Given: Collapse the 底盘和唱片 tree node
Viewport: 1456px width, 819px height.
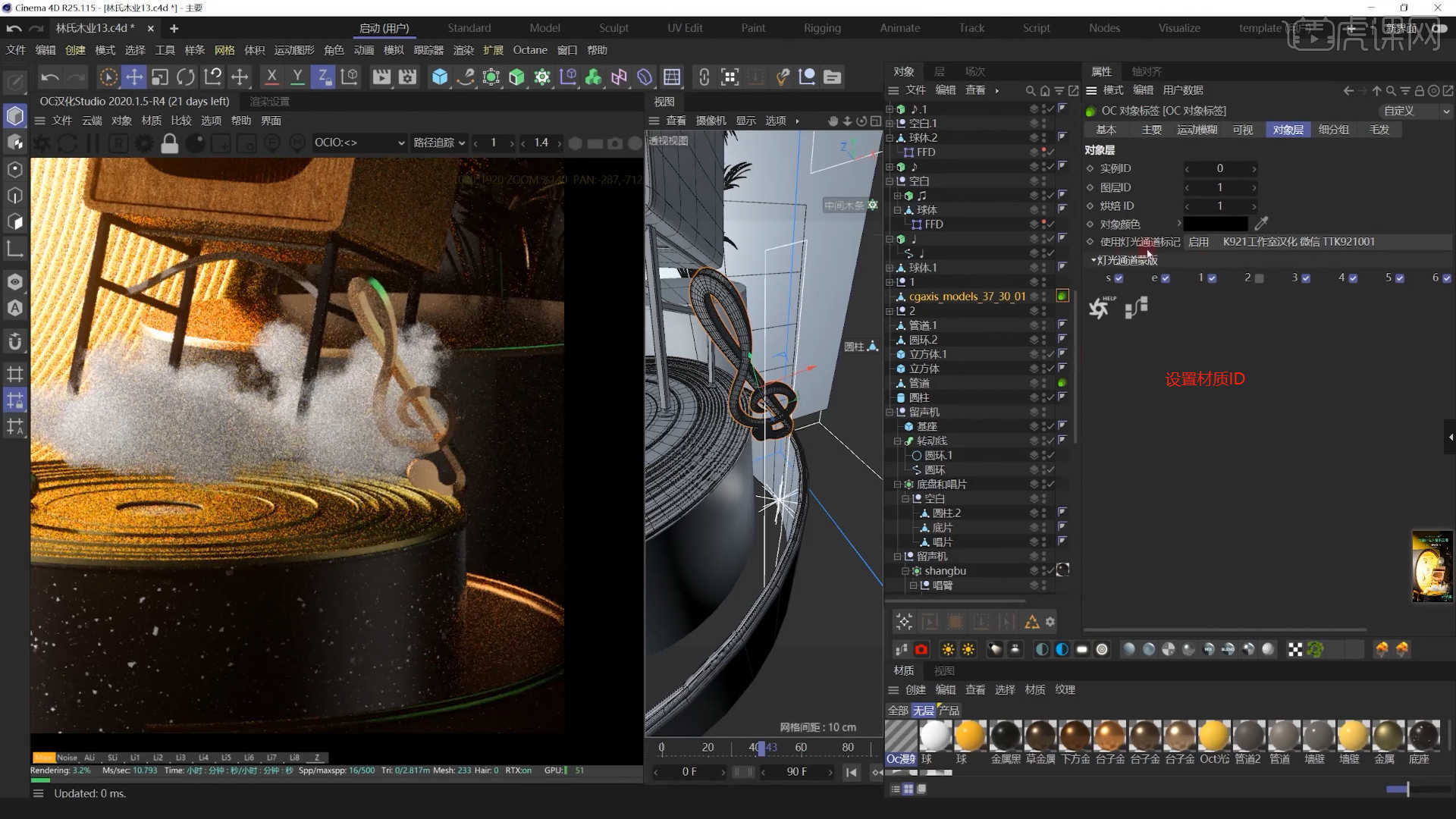Looking at the screenshot, I should 897,484.
